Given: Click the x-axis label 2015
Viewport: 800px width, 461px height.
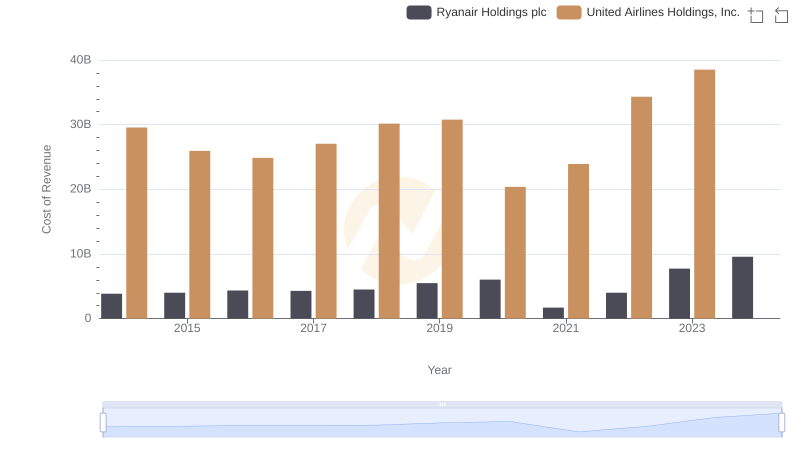Looking at the screenshot, I should 187,328.
